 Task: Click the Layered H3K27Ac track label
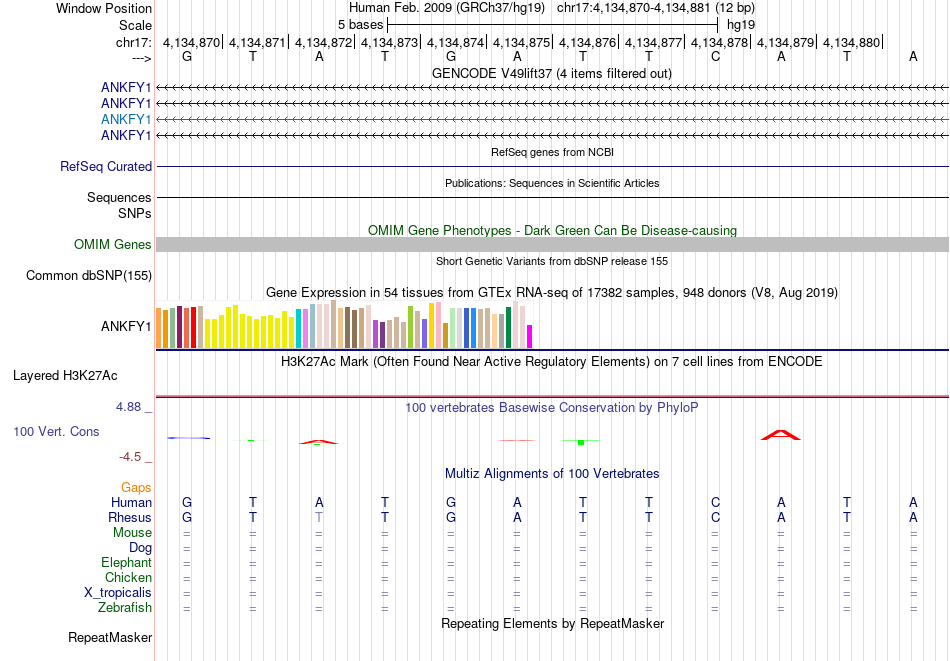point(65,376)
